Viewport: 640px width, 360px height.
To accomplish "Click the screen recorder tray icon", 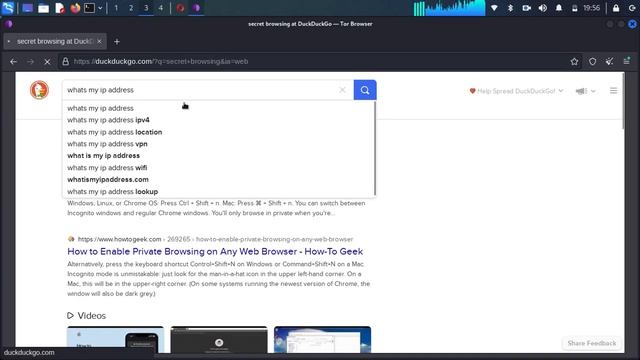I will click(527, 8).
